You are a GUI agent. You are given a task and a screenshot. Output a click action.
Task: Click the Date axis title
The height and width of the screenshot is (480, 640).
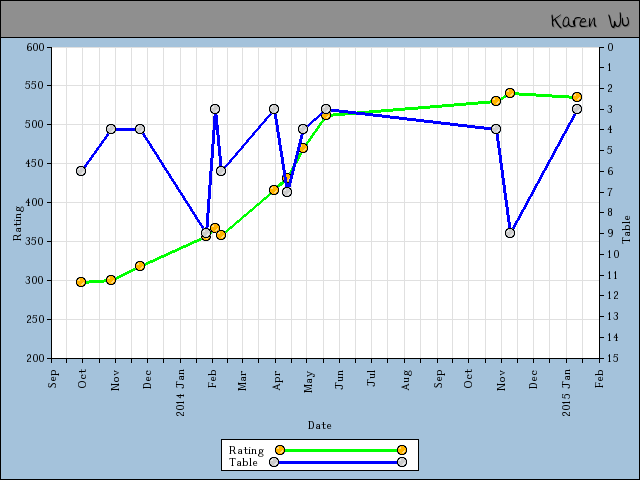click(x=320, y=426)
